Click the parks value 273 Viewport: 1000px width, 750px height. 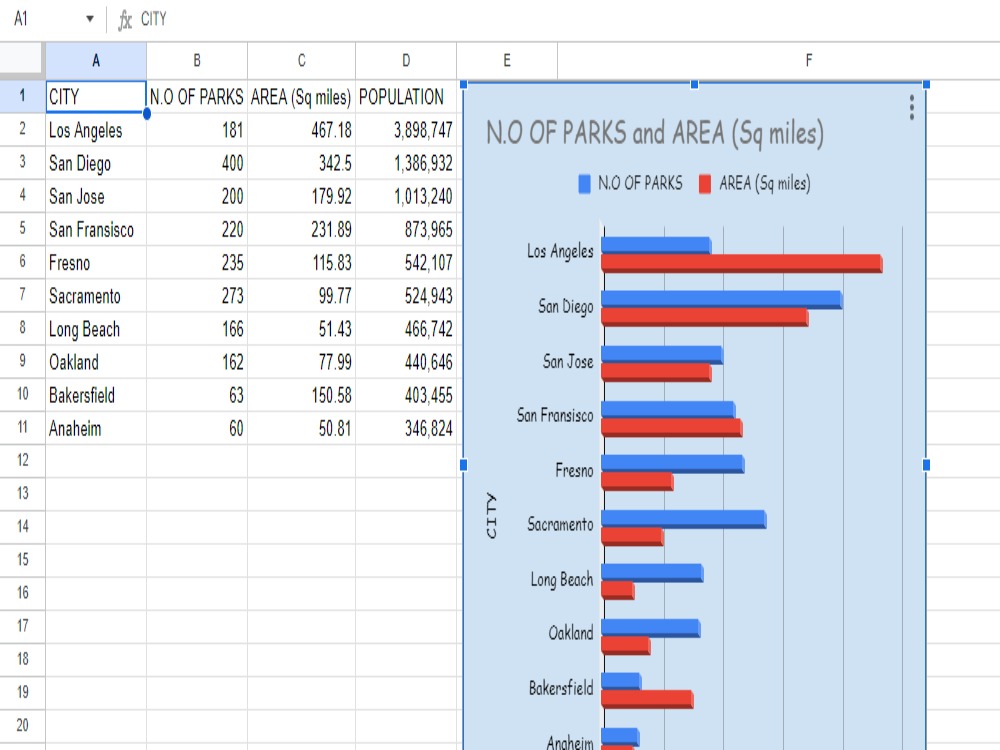197,296
